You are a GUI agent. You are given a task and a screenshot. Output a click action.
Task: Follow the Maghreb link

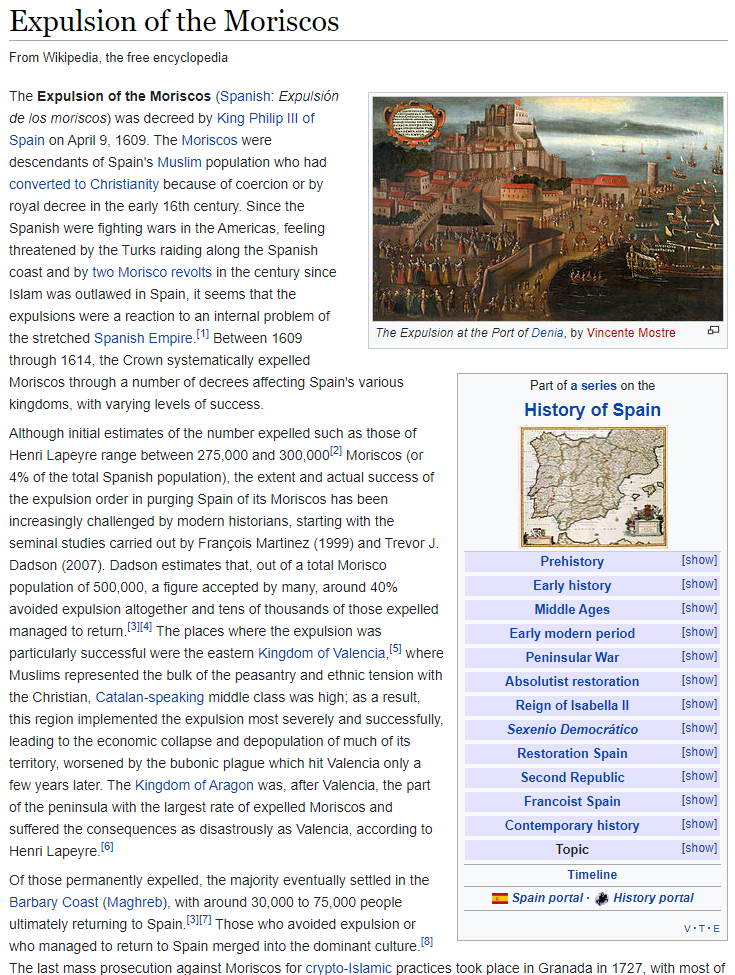pyautogui.click(x=136, y=902)
